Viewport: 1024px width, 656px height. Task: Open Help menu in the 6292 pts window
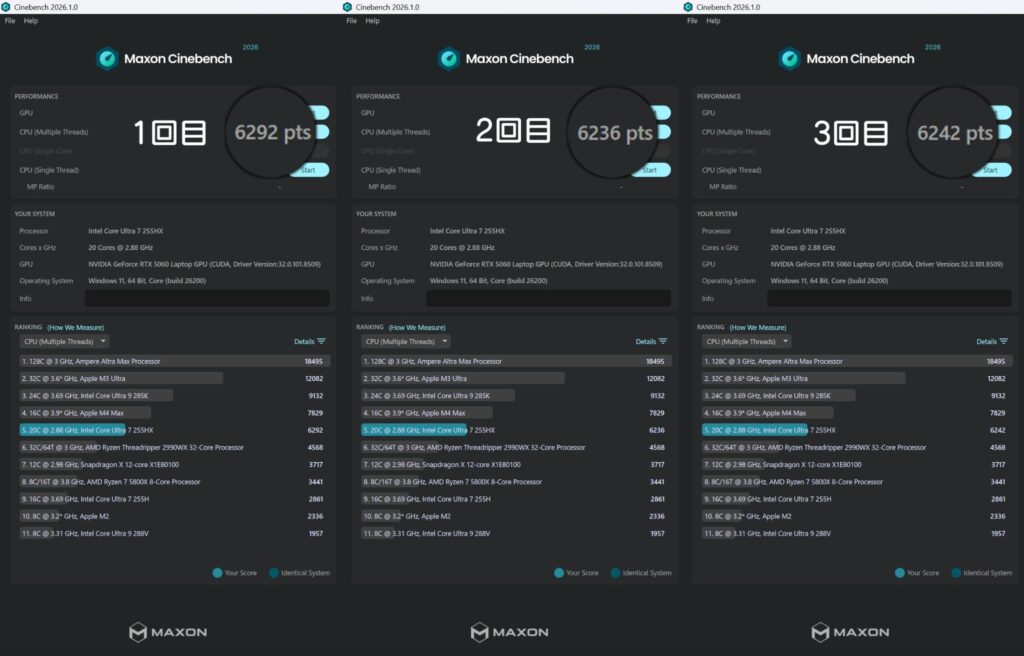pos(31,21)
